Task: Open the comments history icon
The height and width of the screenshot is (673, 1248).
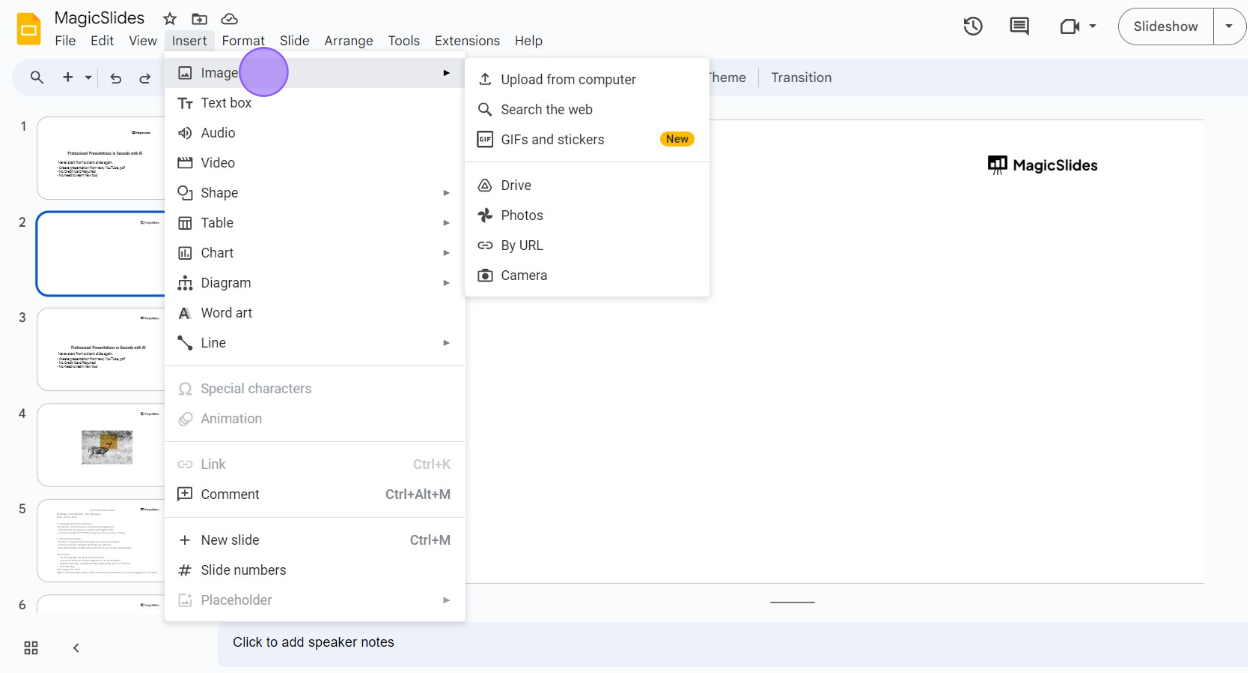Action: point(1019,27)
